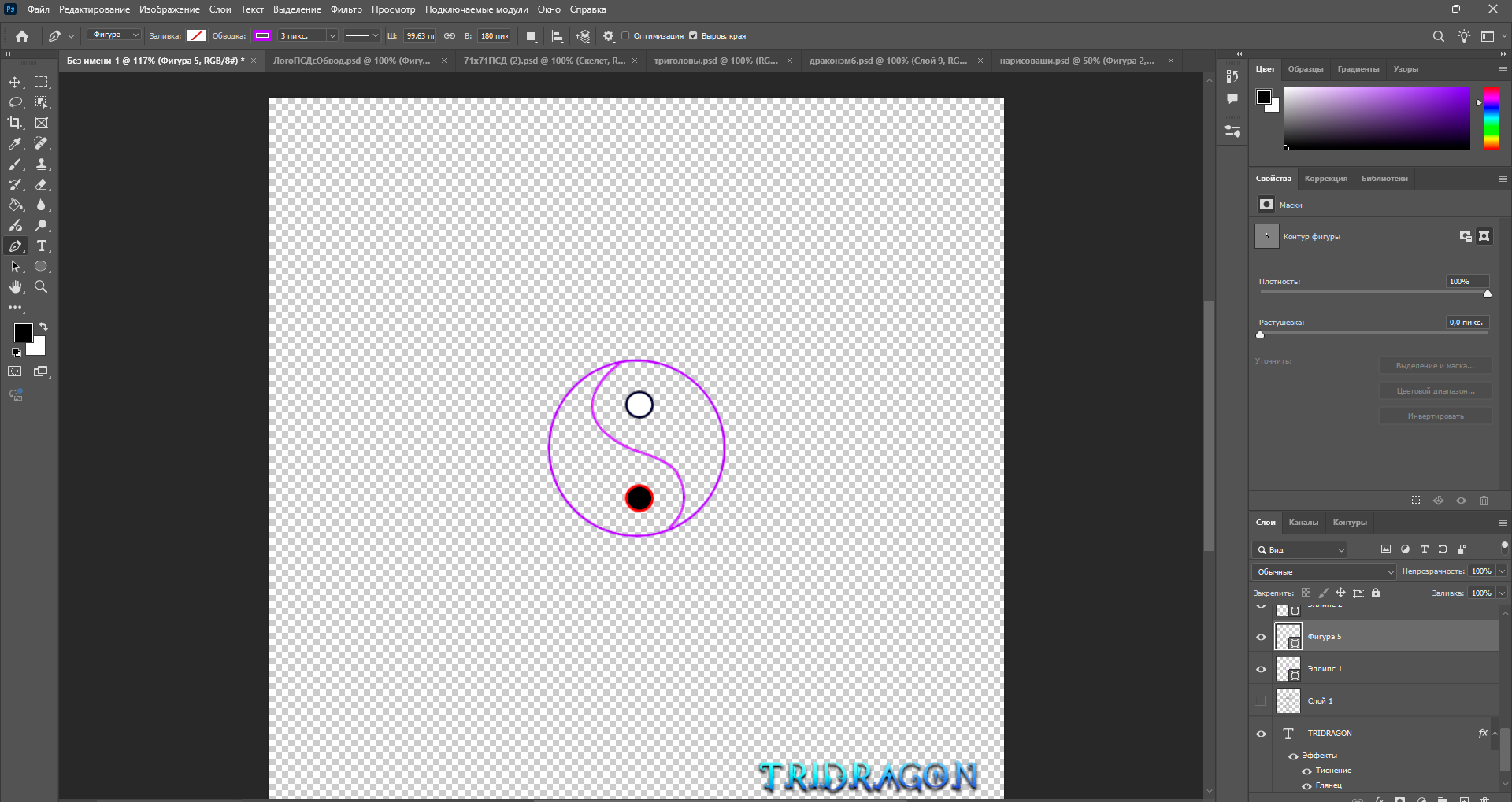Select the Horizontal Type tool
Viewport: 1512px width, 802px height.
click(x=41, y=246)
